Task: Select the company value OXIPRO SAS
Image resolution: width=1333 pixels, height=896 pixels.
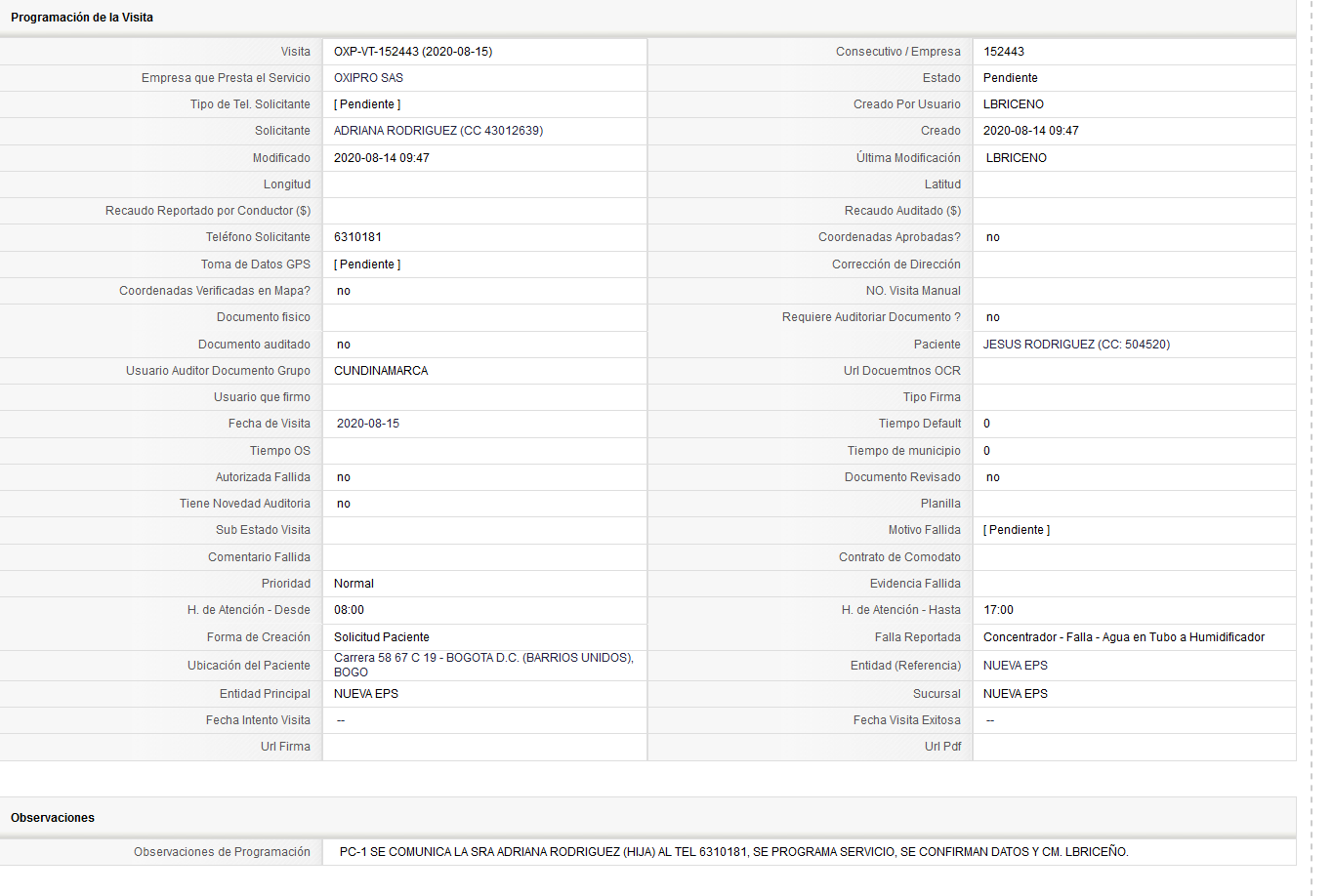Action: pyautogui.click(x=368, y=78)
